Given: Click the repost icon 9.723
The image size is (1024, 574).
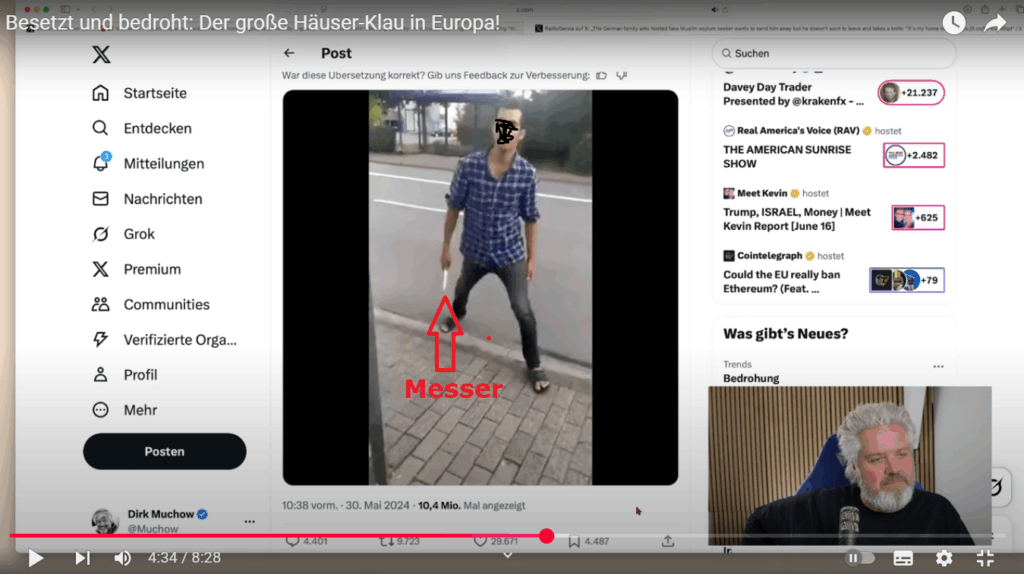Looking at the screenshot, I should (387, 541).
